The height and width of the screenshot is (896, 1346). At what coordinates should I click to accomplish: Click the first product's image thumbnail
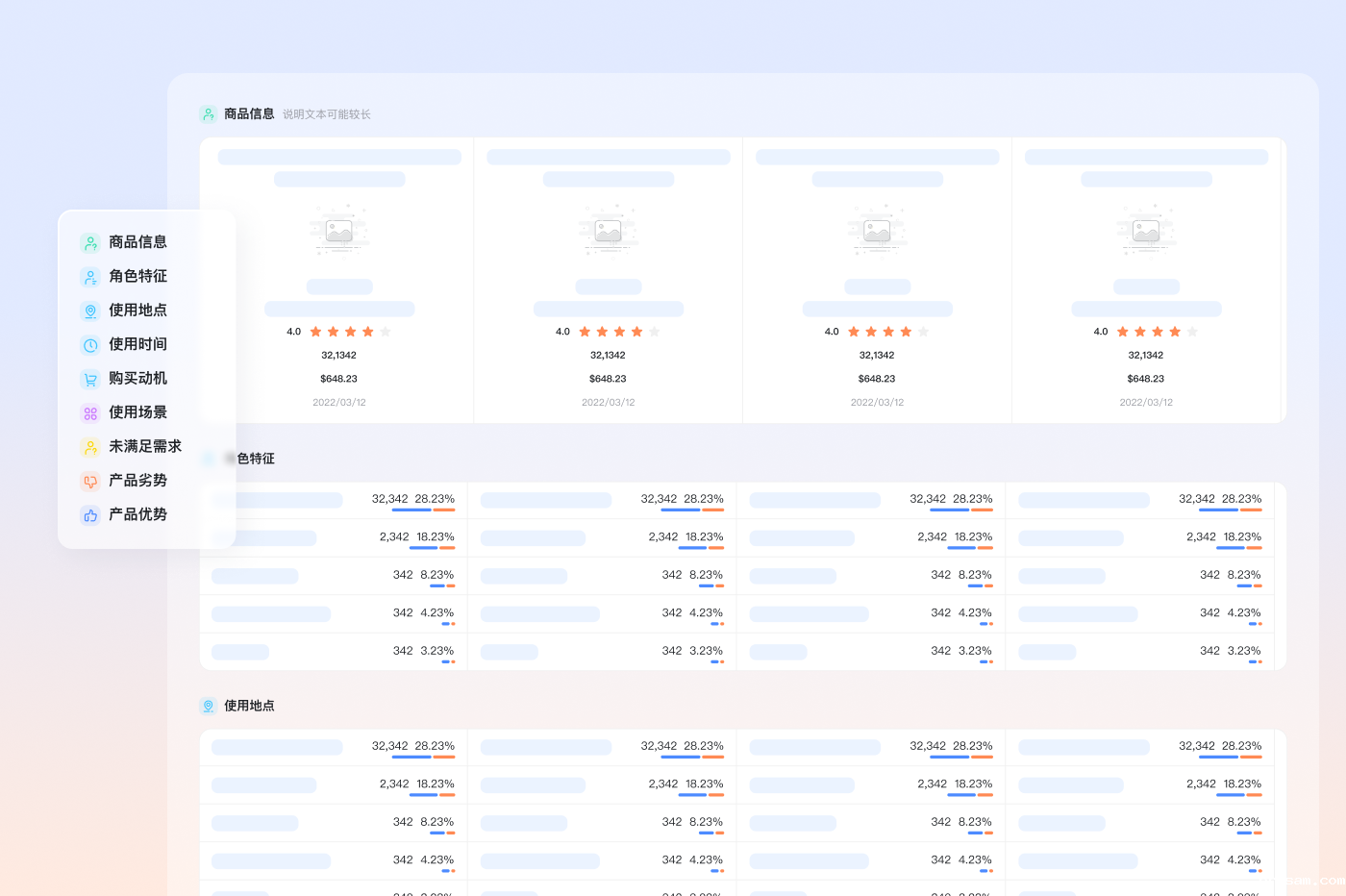click(339, 231)
